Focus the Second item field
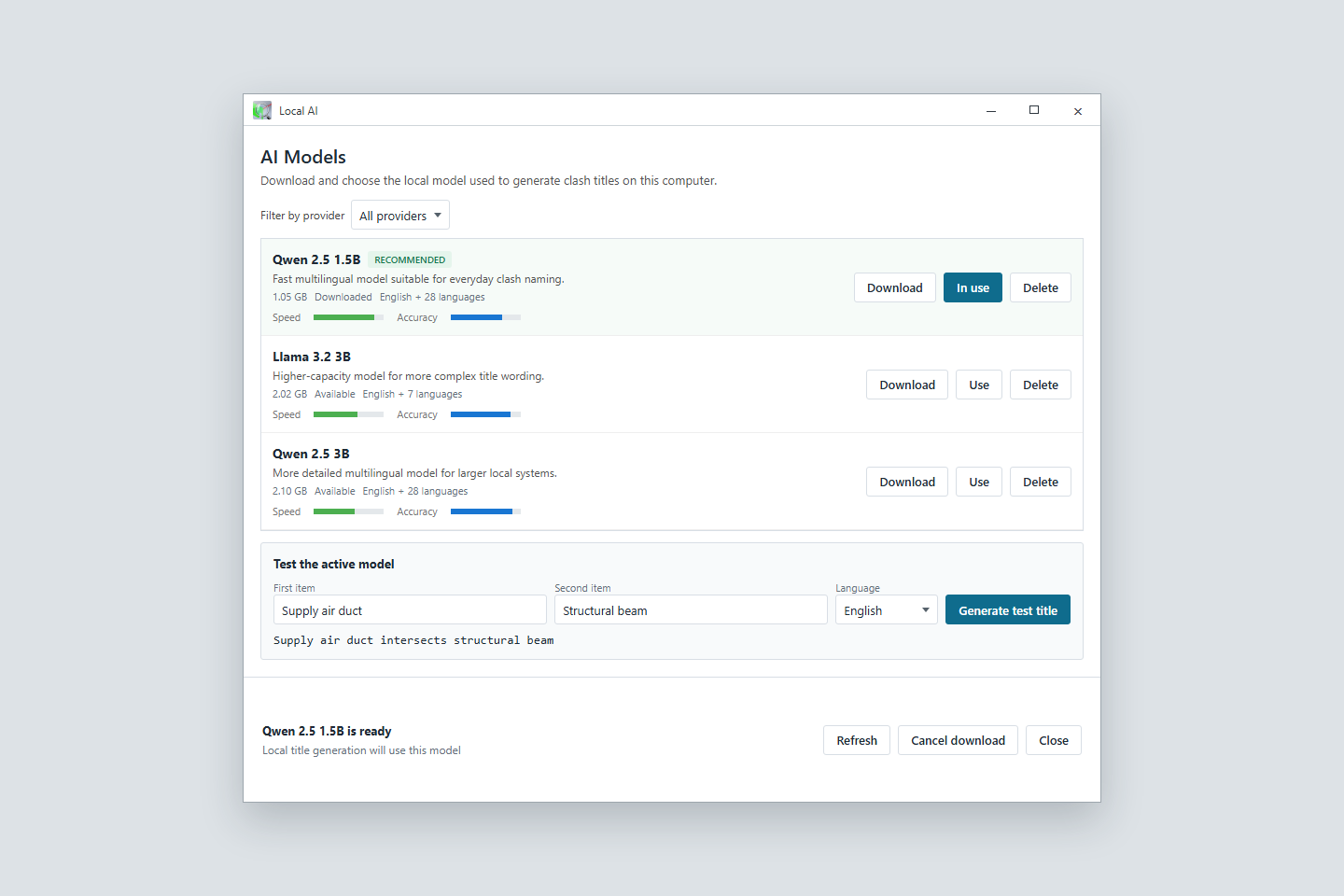The image size is (1344, 896). (x=691, y=609)
